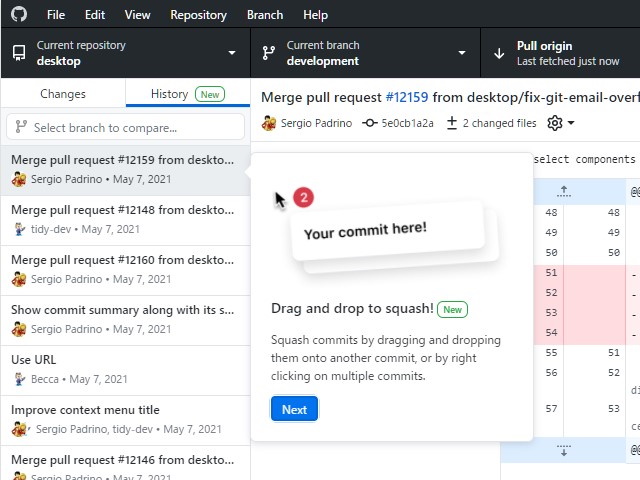Open pull request link #12159 in header
The width and height of the screenshot is (640, 480).
tap(407, 97)
